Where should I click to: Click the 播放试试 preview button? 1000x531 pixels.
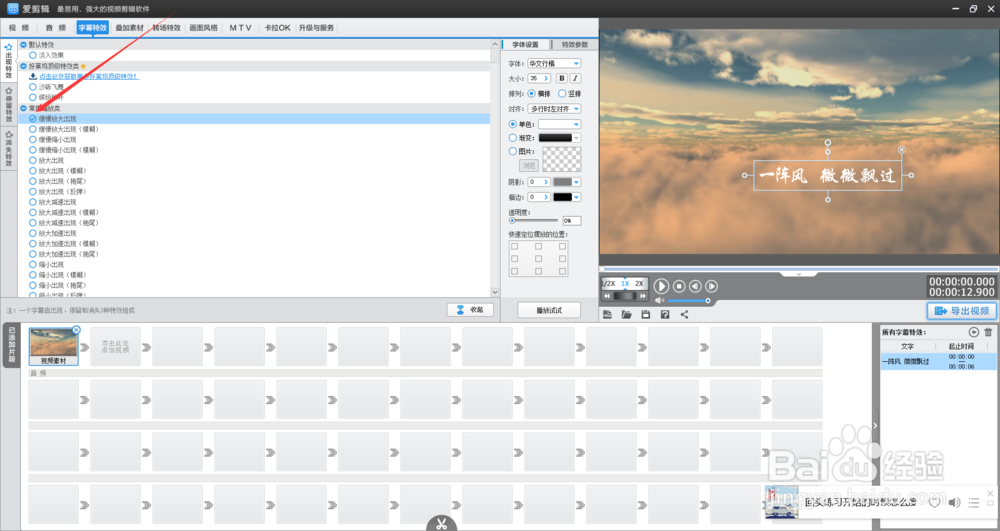(548, 310)
